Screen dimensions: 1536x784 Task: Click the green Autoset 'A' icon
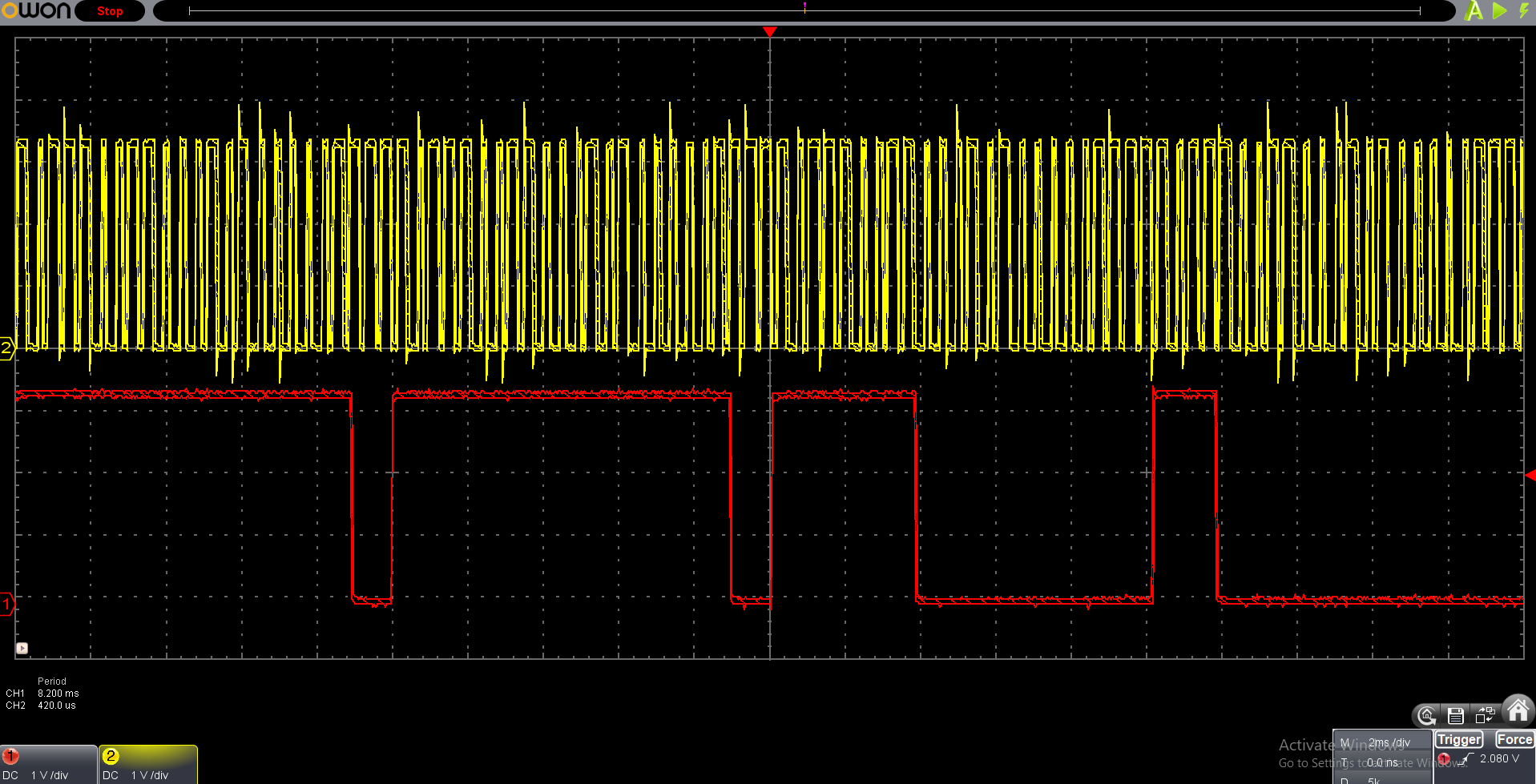point(1474,10)
